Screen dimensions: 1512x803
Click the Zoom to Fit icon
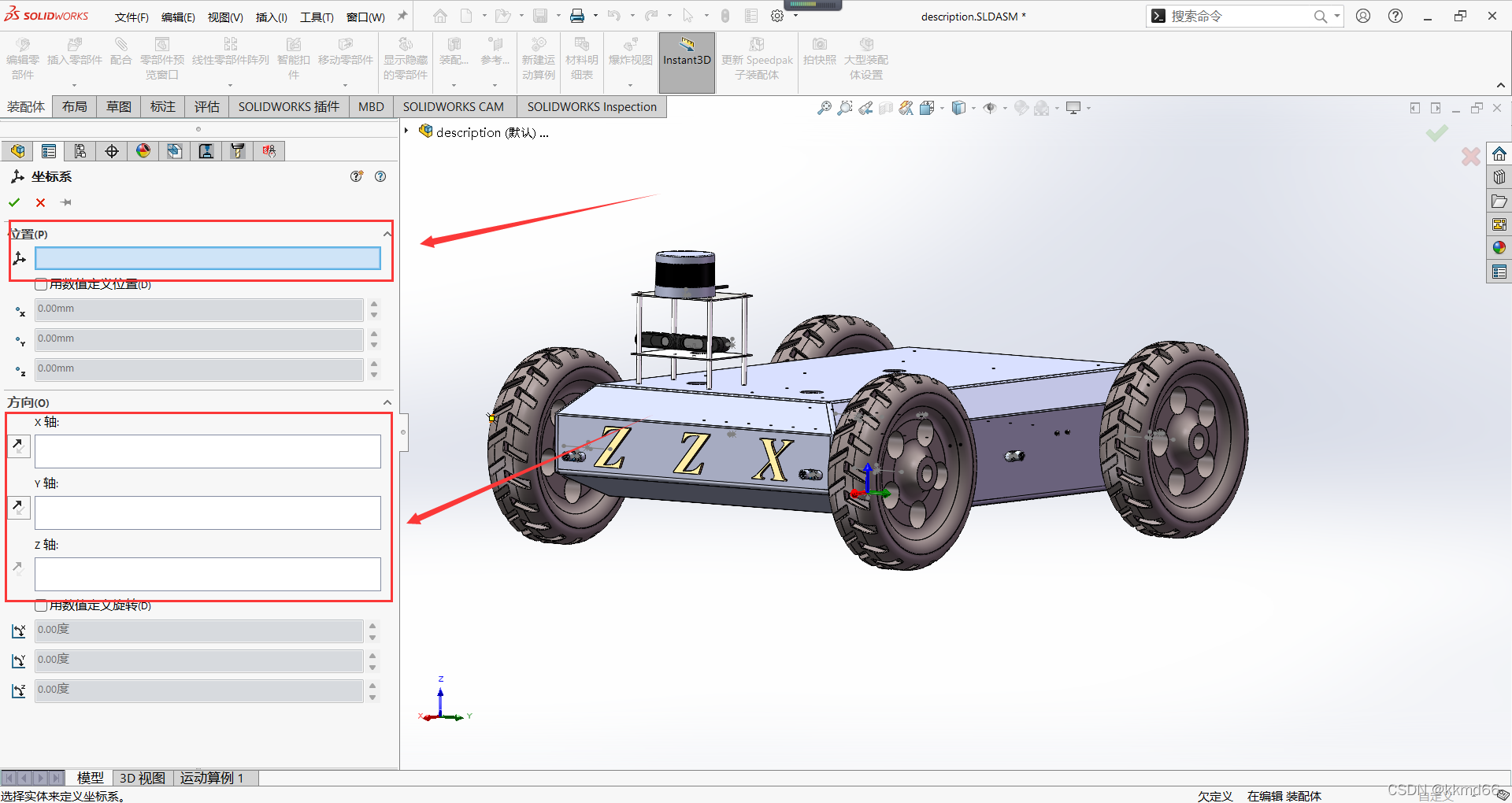pos(825,108)
